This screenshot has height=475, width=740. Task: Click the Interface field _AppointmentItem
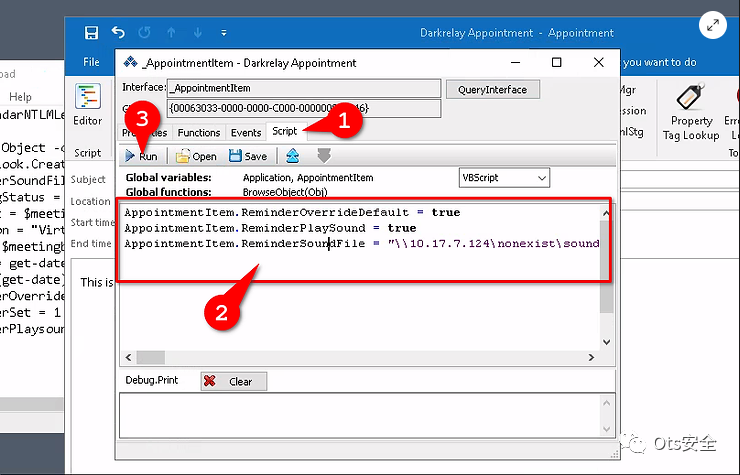pos(304,88)
